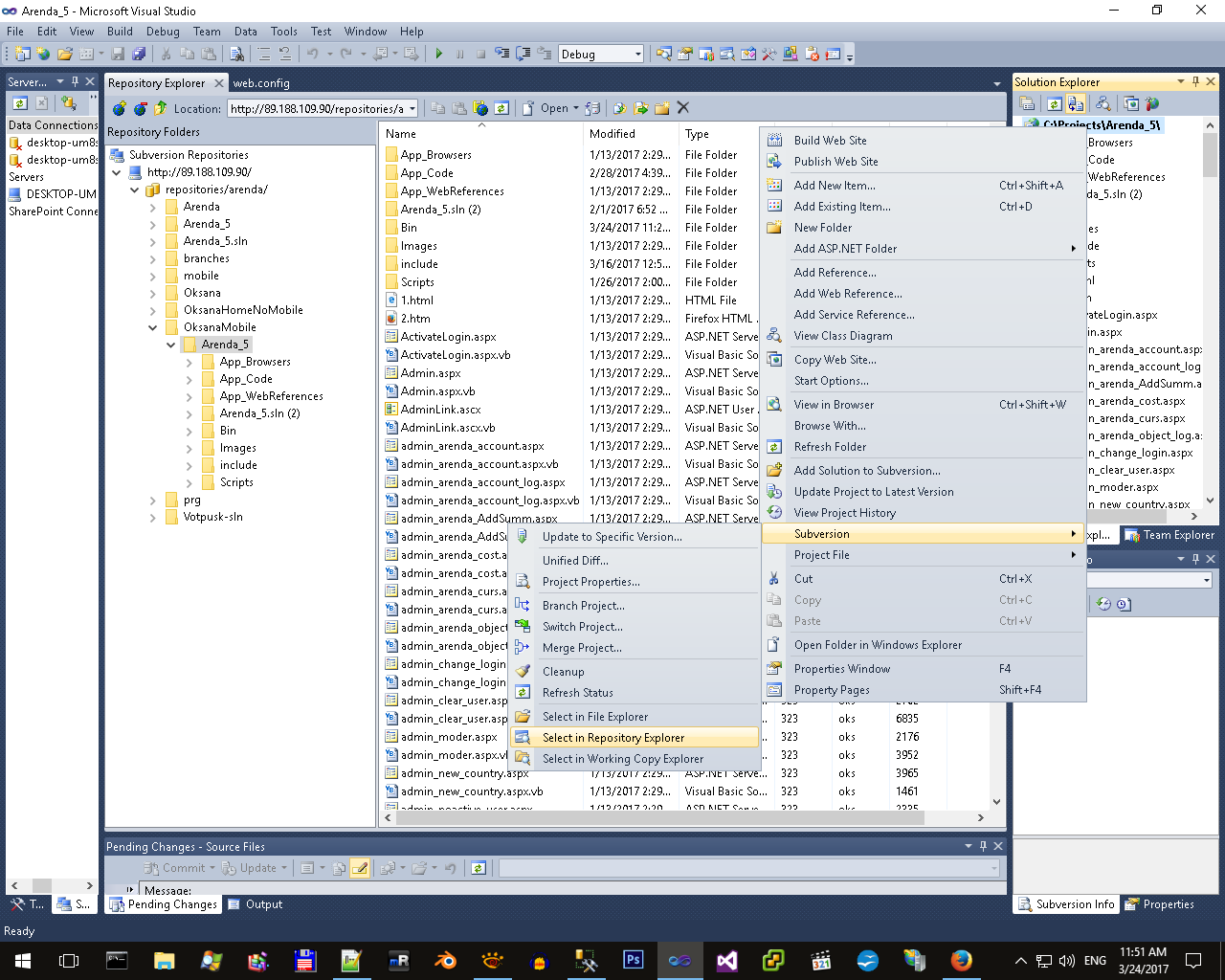Click the Windows Start button
The image size is (1225, 980).
tap(23, 960)
